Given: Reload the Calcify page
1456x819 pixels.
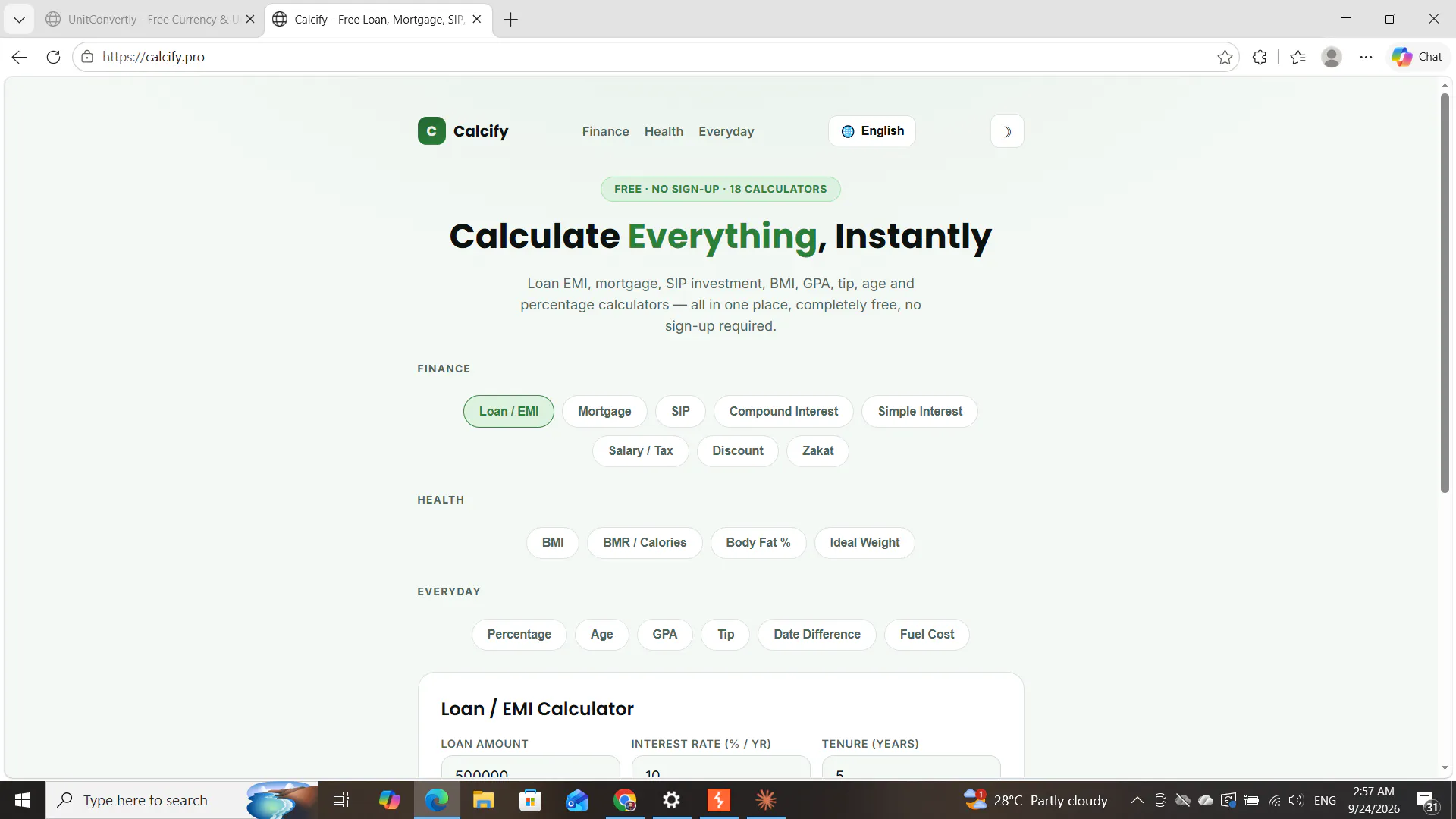Looking at the screenshot, I should click(x=53, y=57).
